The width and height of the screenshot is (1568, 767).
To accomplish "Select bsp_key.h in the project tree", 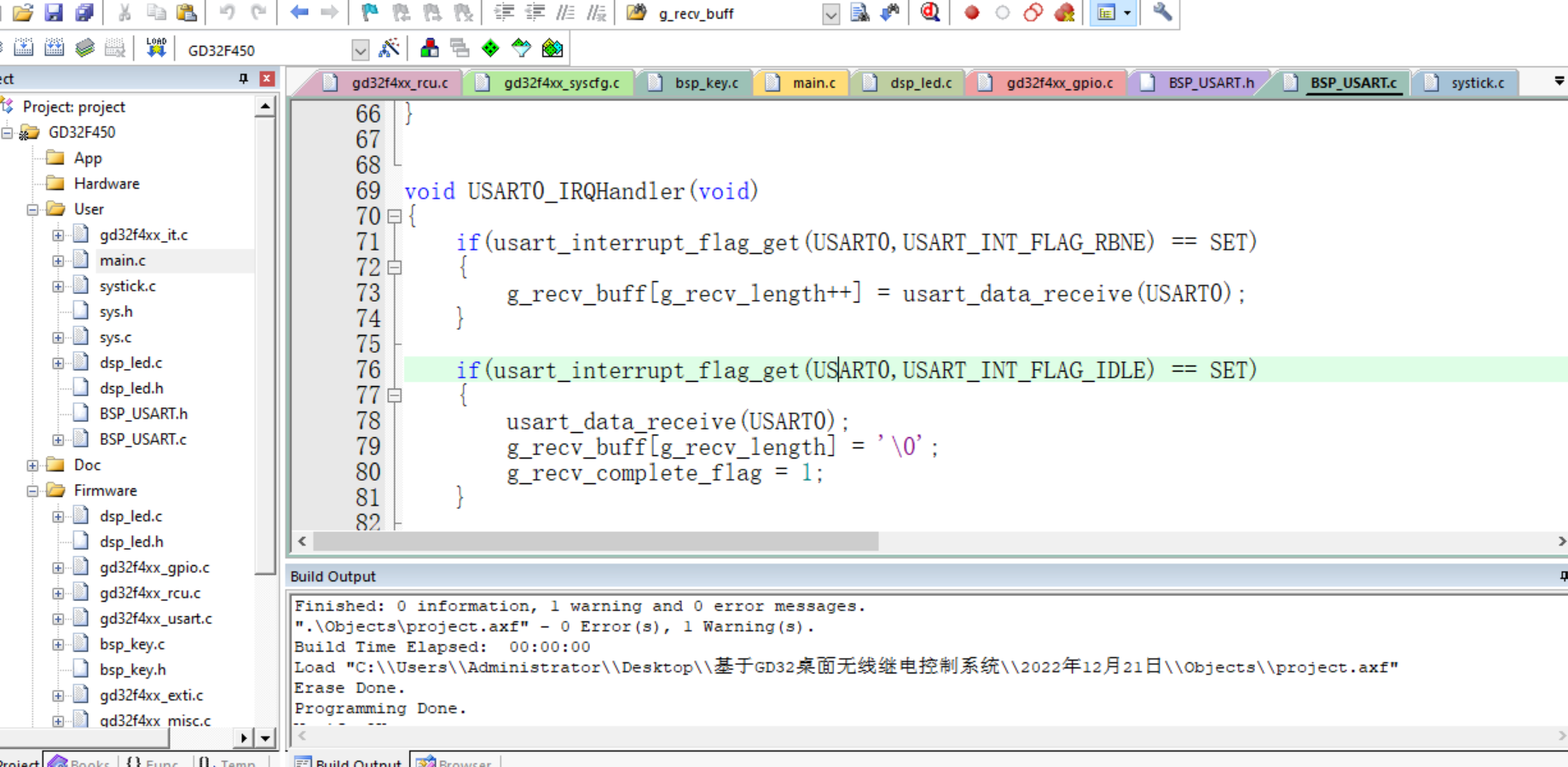I will (x=132, y=670).
